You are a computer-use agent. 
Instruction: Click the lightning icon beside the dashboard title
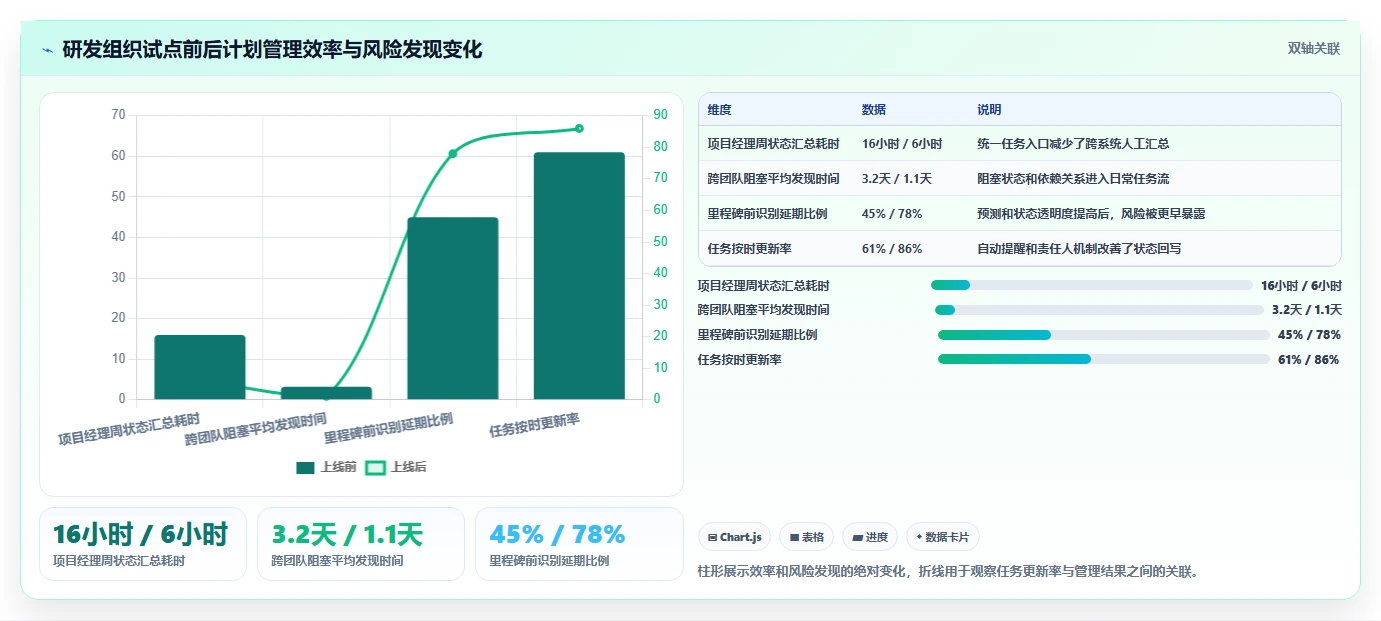point(47,50)
